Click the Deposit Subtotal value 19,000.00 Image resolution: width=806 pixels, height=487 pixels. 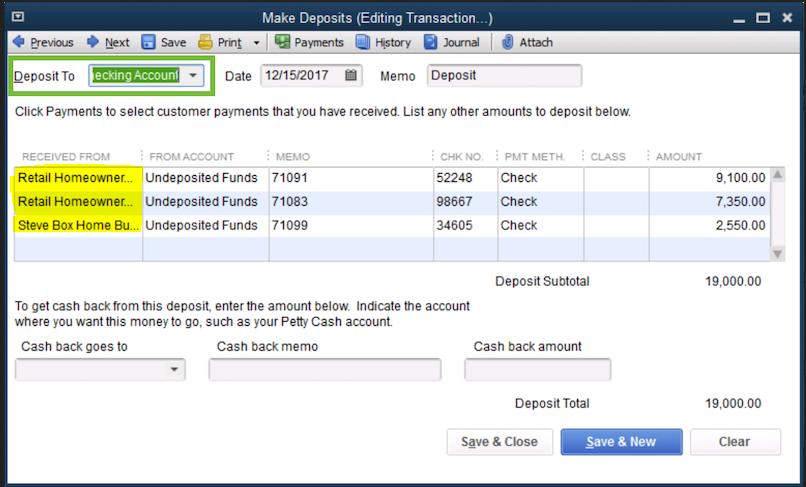[733, 281]
